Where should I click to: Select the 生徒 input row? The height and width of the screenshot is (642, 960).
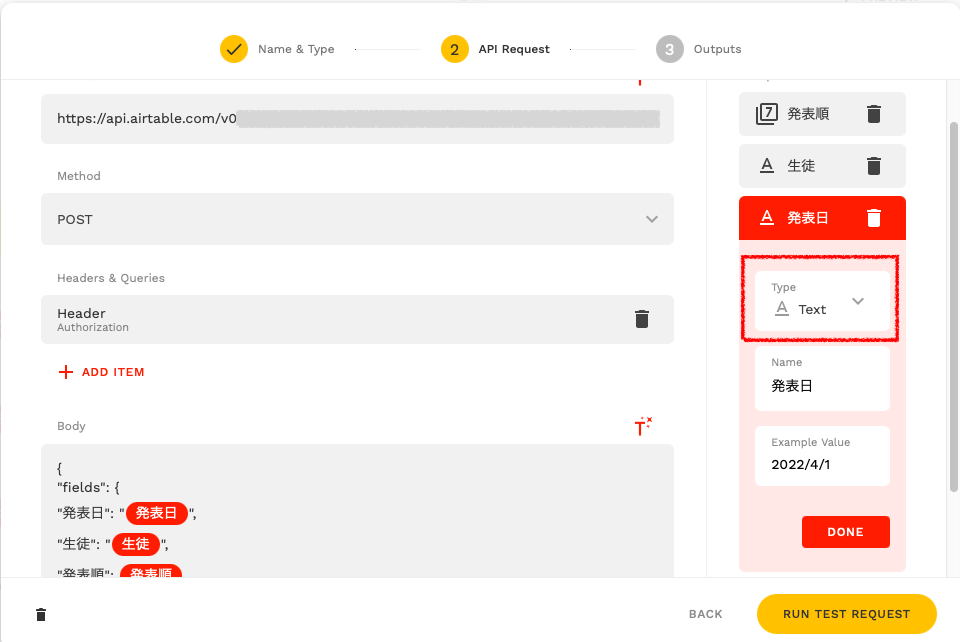pyautogui.click(x=822, y=166)
